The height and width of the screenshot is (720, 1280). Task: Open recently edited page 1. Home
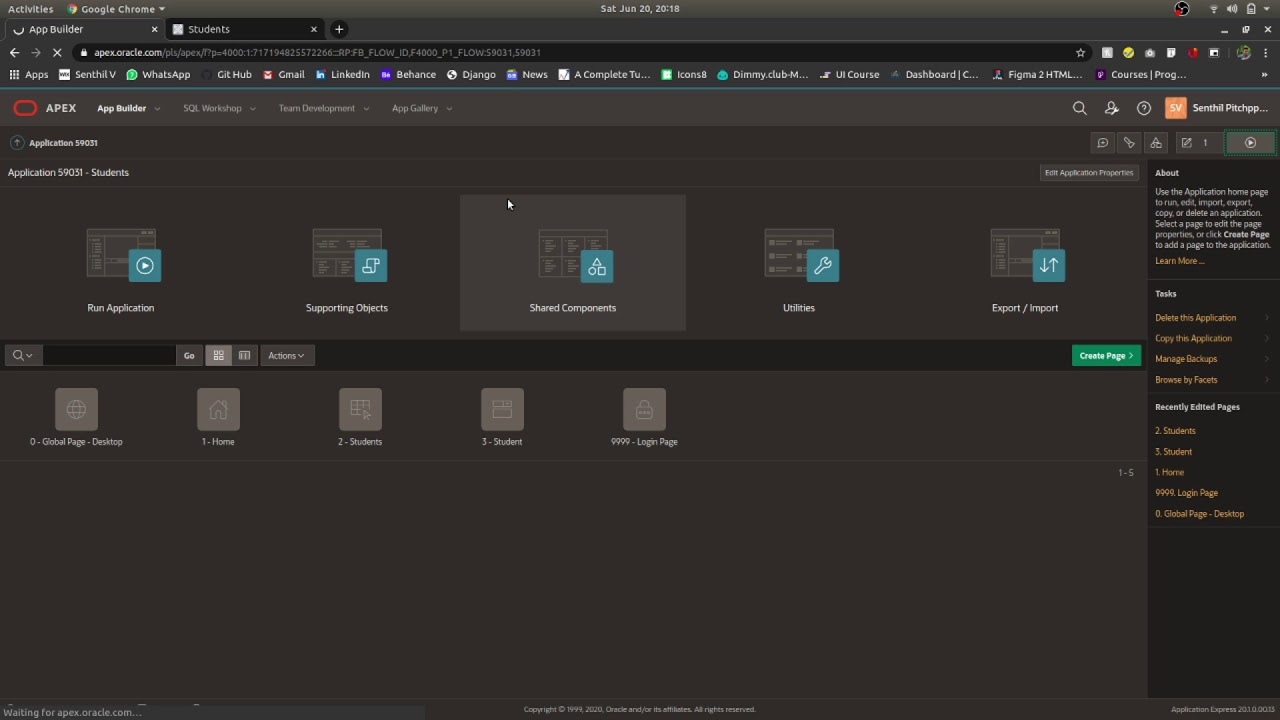[1169, 472]
